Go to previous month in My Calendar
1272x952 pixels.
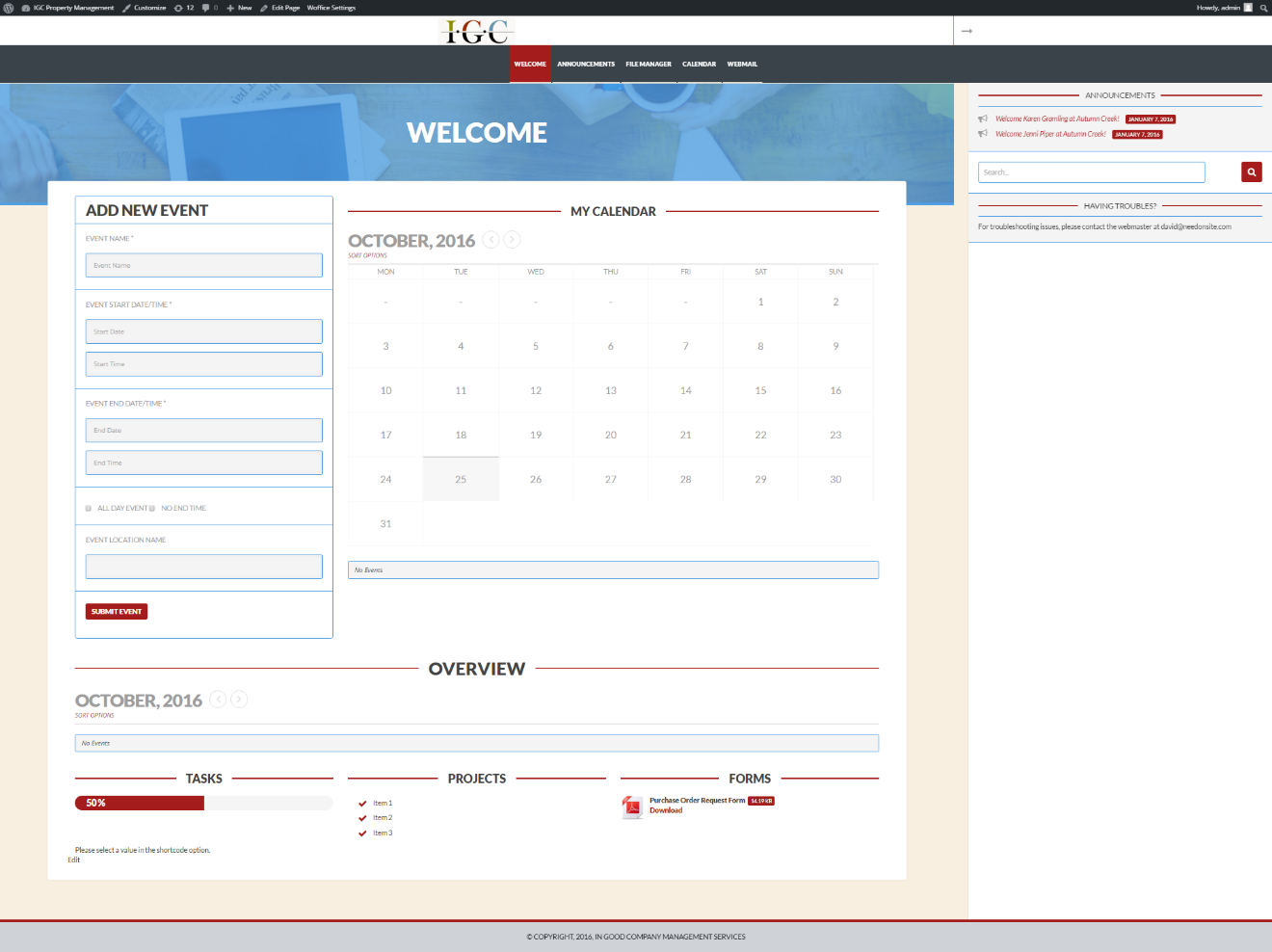click(x=490, y=240)
